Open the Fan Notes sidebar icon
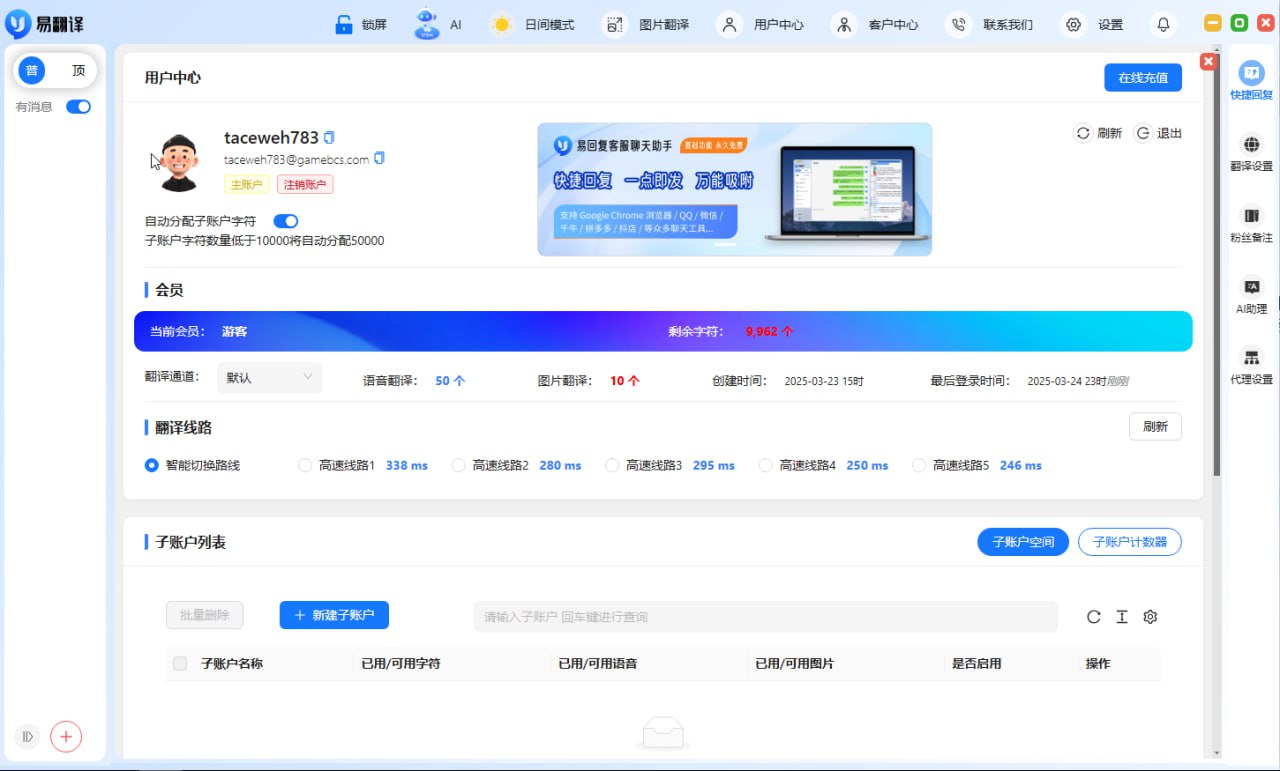Image resolution: width=1280 pixels, height=771 pixels. pos(1251,224)
